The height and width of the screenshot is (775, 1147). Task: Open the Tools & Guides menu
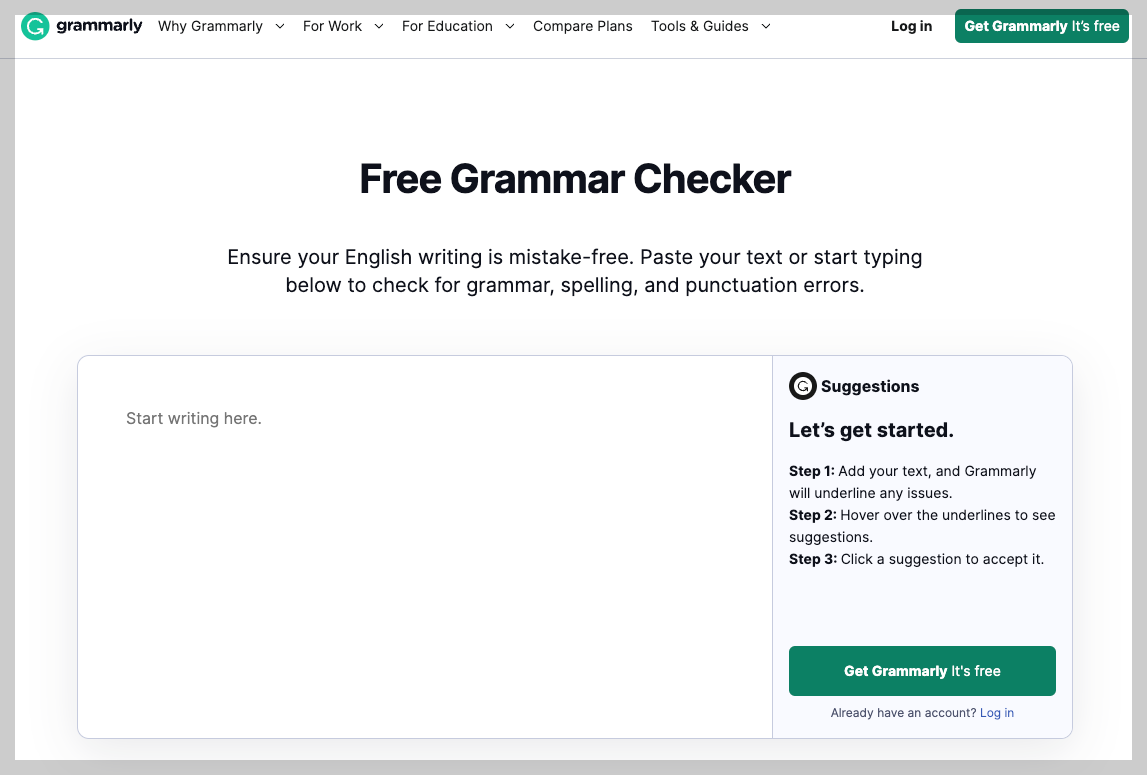(699, 26)
